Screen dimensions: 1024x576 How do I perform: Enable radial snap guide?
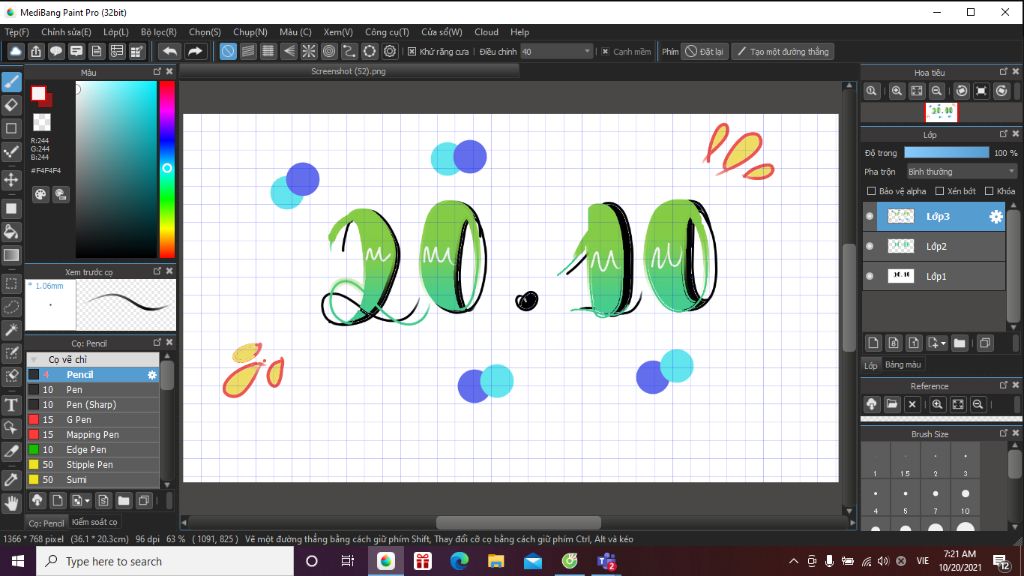coord(309,52)
